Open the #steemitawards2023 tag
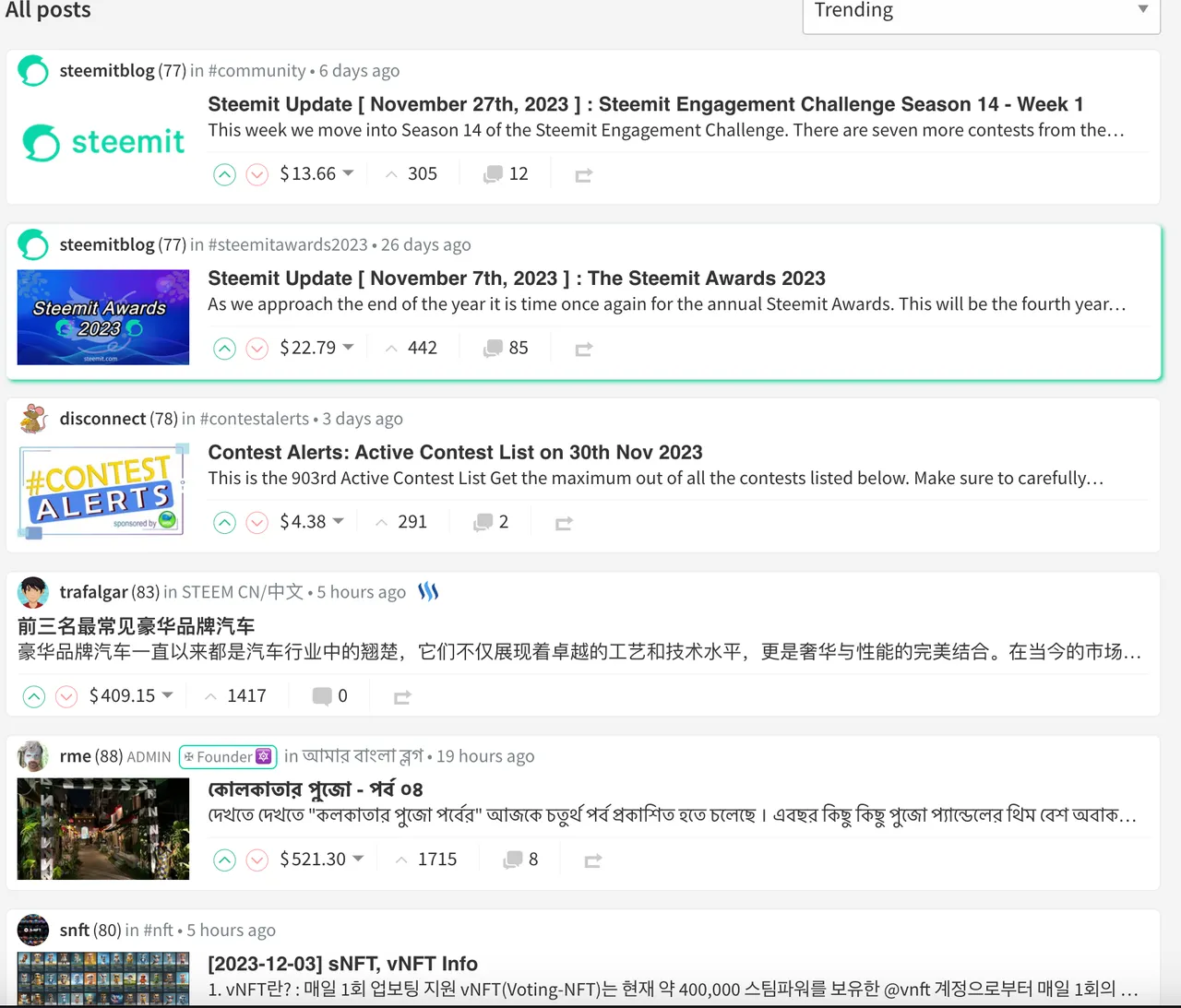1181x1008 pixels. coord(288,245)
